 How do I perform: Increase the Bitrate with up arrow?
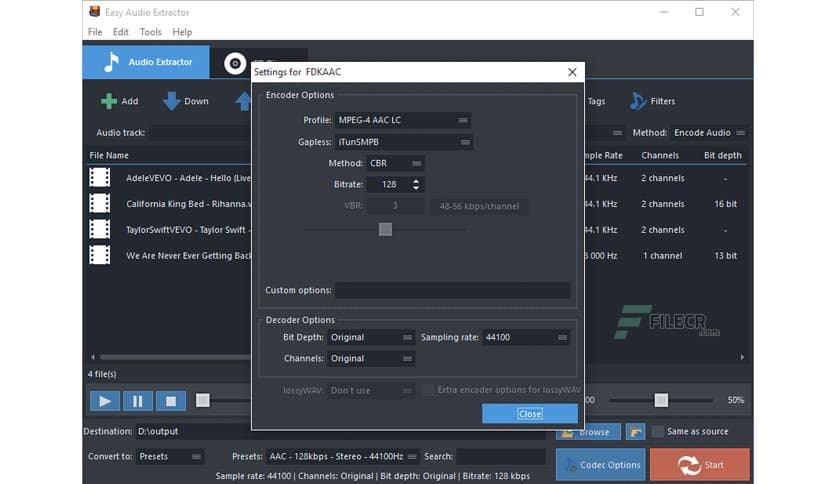point(416,181)
